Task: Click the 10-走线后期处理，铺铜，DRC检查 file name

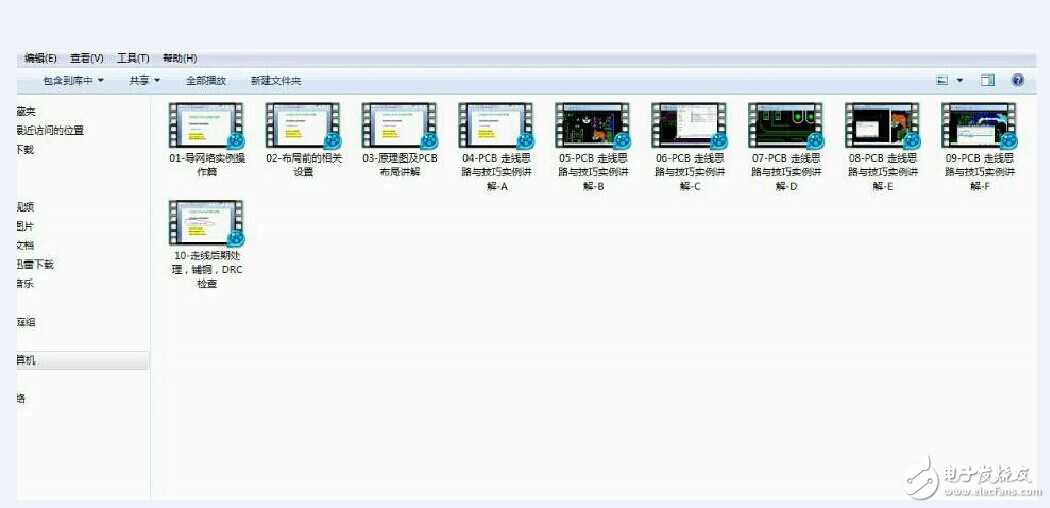Action: tap(206, 270)
